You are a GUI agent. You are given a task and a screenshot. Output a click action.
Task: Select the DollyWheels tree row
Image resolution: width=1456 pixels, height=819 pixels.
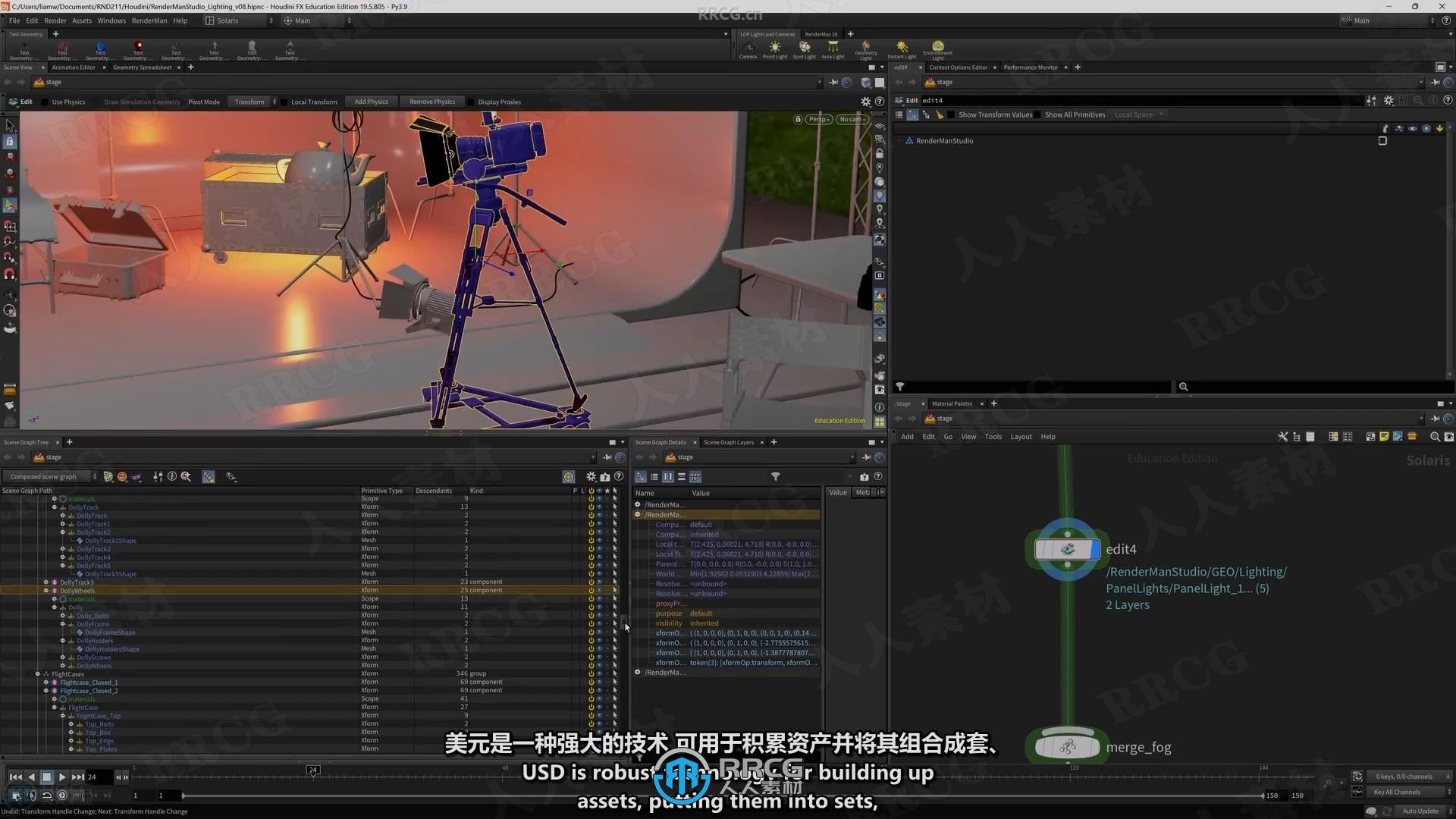coord(309,591)
